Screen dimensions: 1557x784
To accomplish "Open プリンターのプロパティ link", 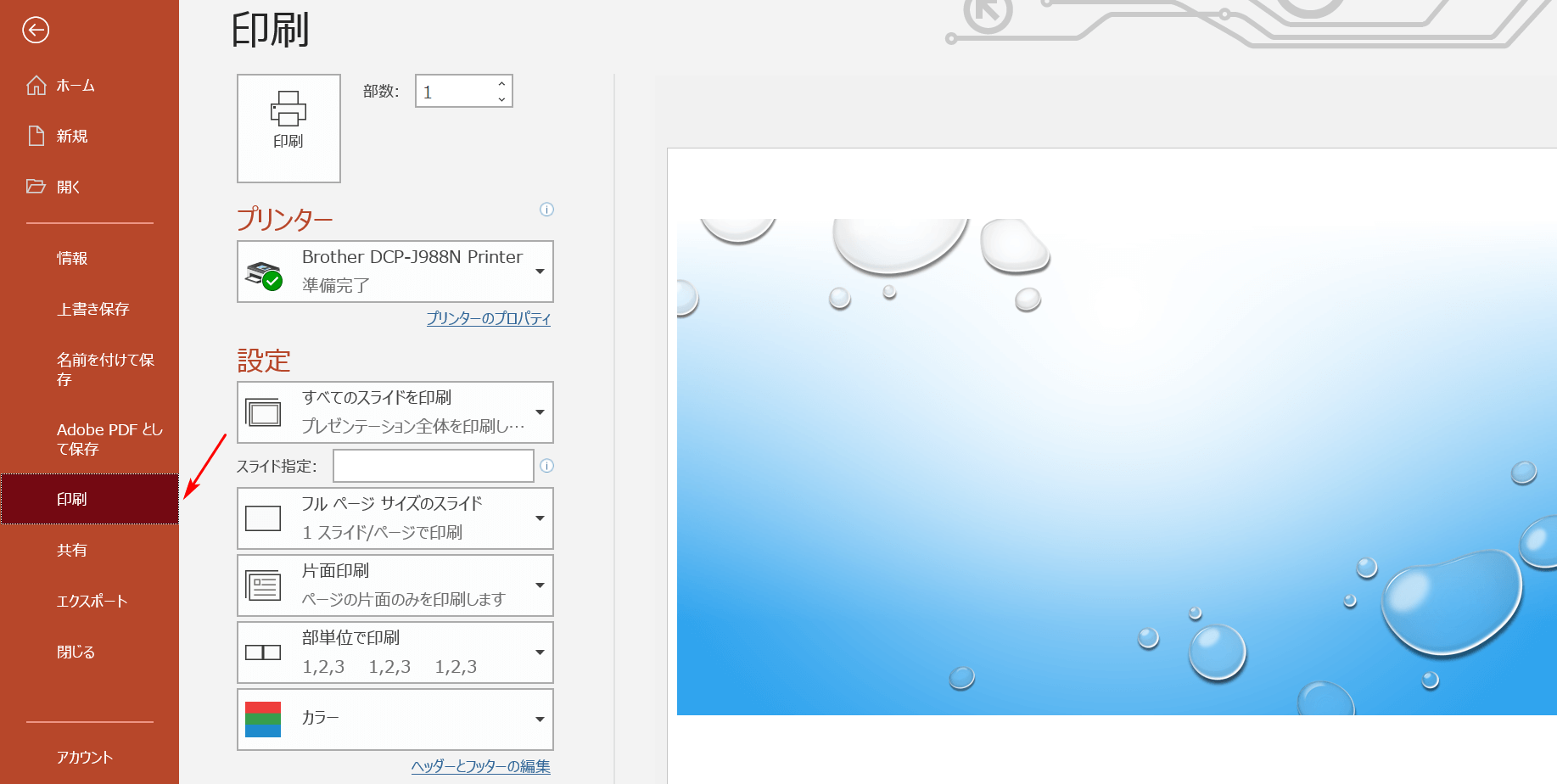I will point(489,318).
